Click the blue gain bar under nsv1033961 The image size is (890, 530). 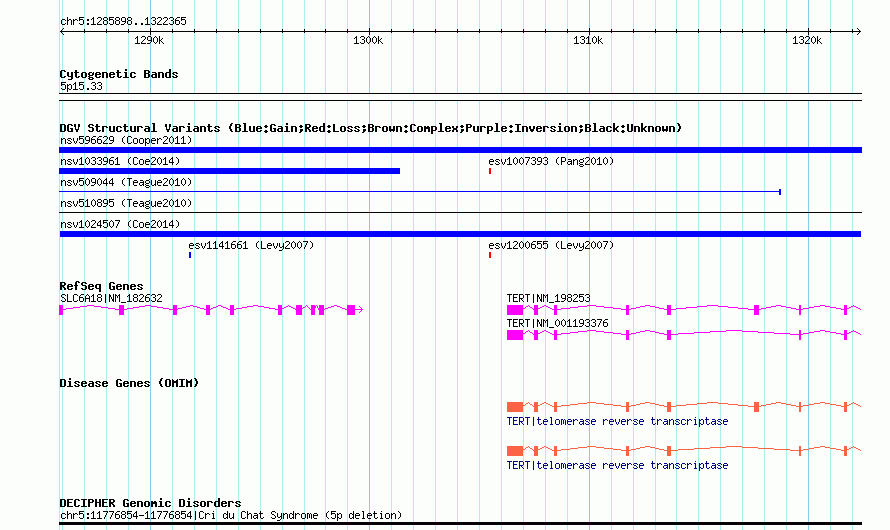tap(229, 171)
